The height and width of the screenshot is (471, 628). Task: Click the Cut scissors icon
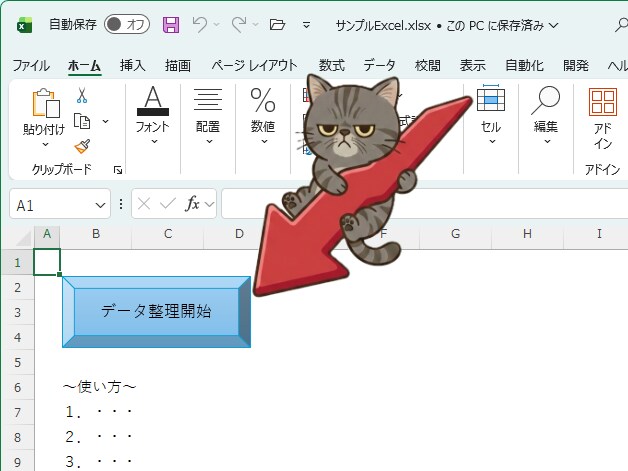82,95
